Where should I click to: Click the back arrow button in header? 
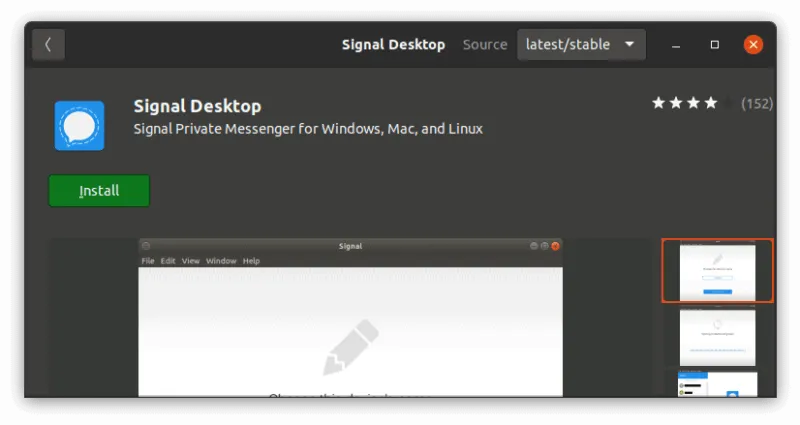[x=48, y=45]
